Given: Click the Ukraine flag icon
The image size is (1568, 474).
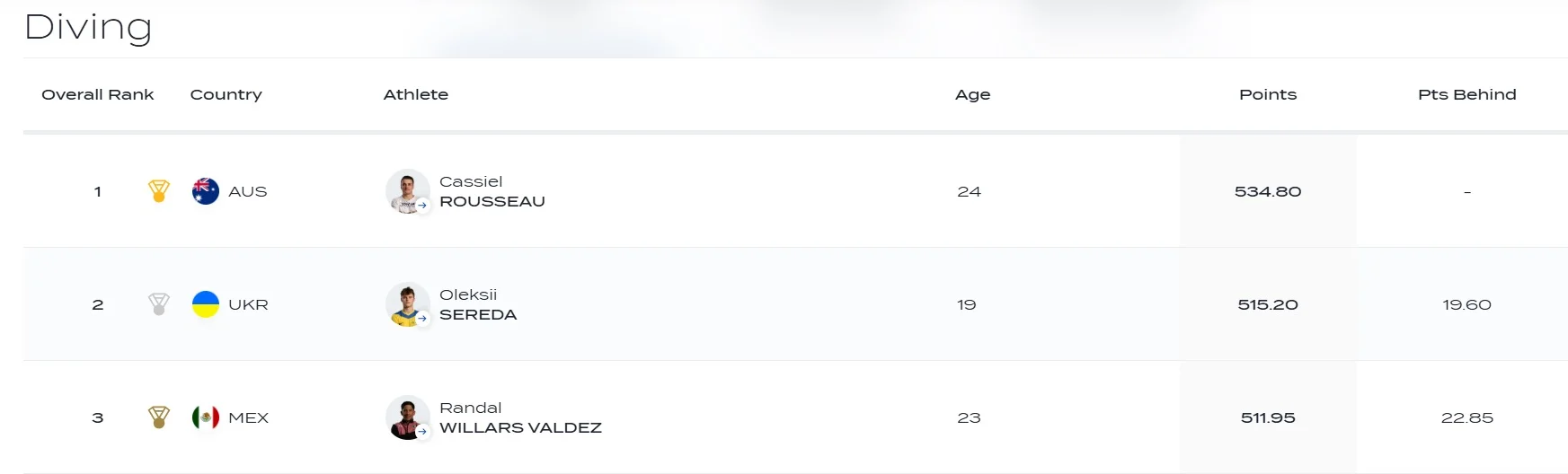Looking at the screenshot, I should tap(206, 304).
